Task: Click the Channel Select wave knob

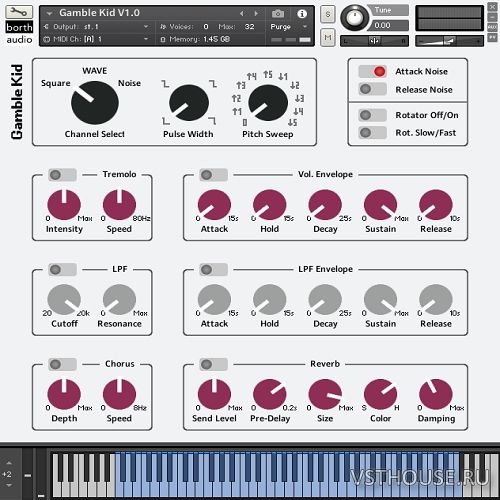Action: click(95, 102)
